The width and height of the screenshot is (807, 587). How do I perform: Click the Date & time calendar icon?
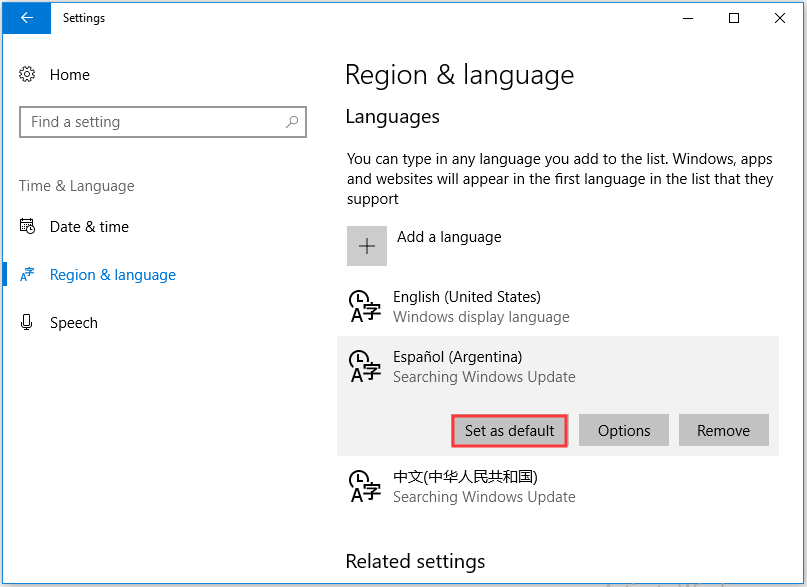click(27, 226)
